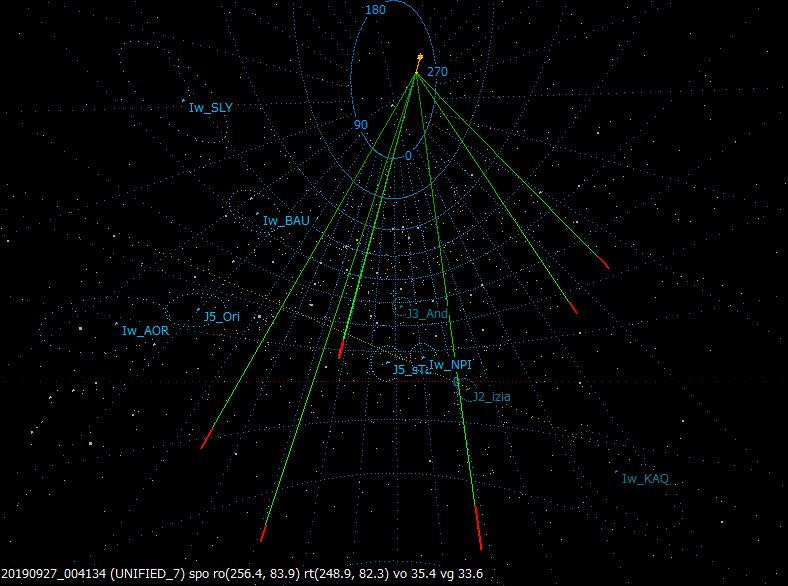Select the J5_Ori shower label
The height and width of the screenshot is (586, 788).
[x=222, y=317]
